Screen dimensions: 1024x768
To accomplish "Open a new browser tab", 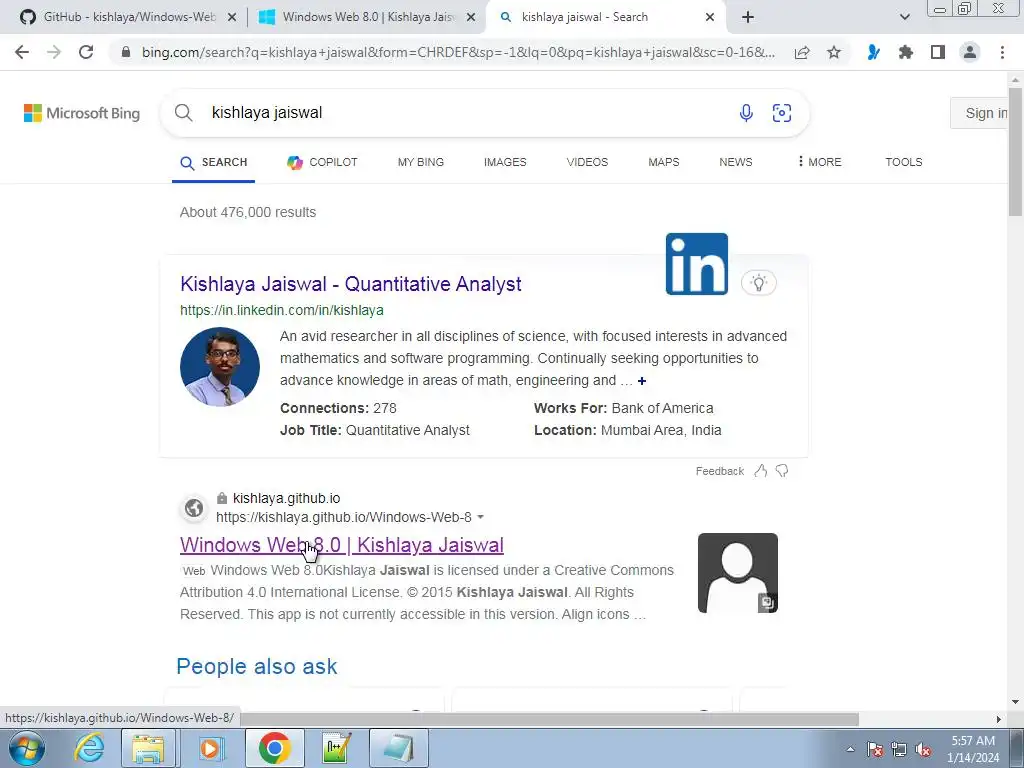I will coord(748,18).
